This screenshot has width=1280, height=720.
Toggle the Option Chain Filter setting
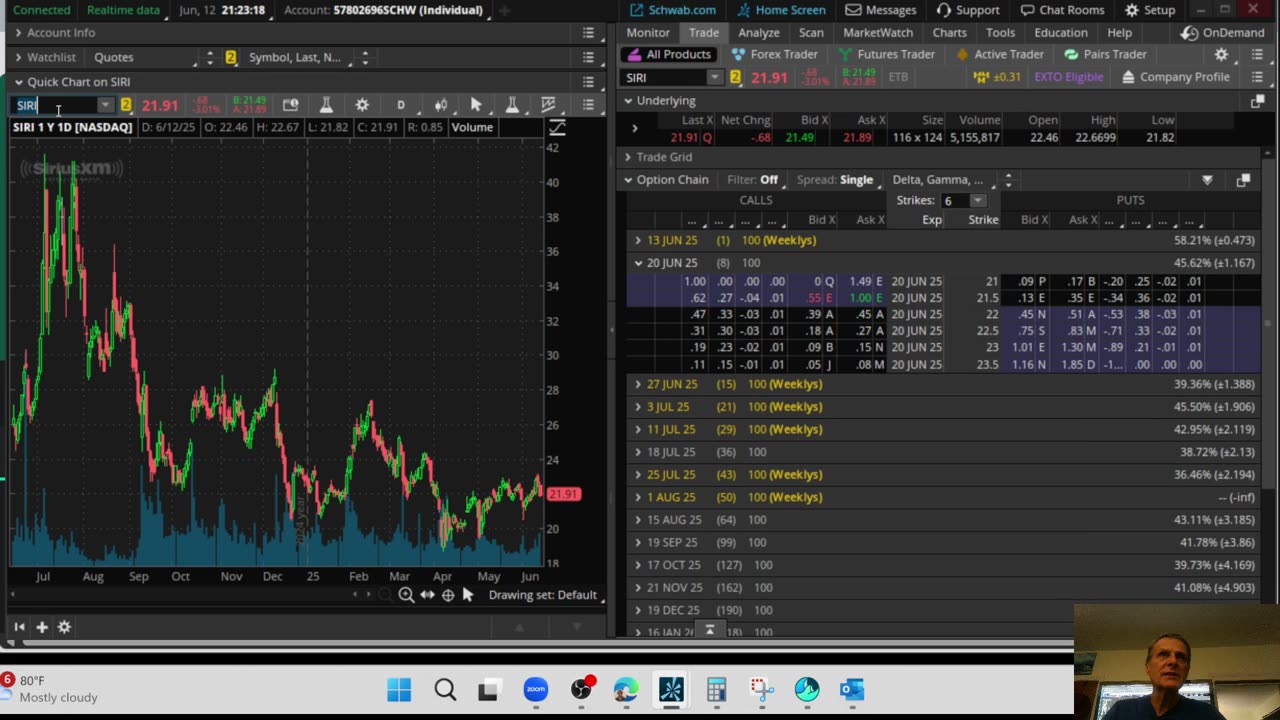tap(752, 180)
